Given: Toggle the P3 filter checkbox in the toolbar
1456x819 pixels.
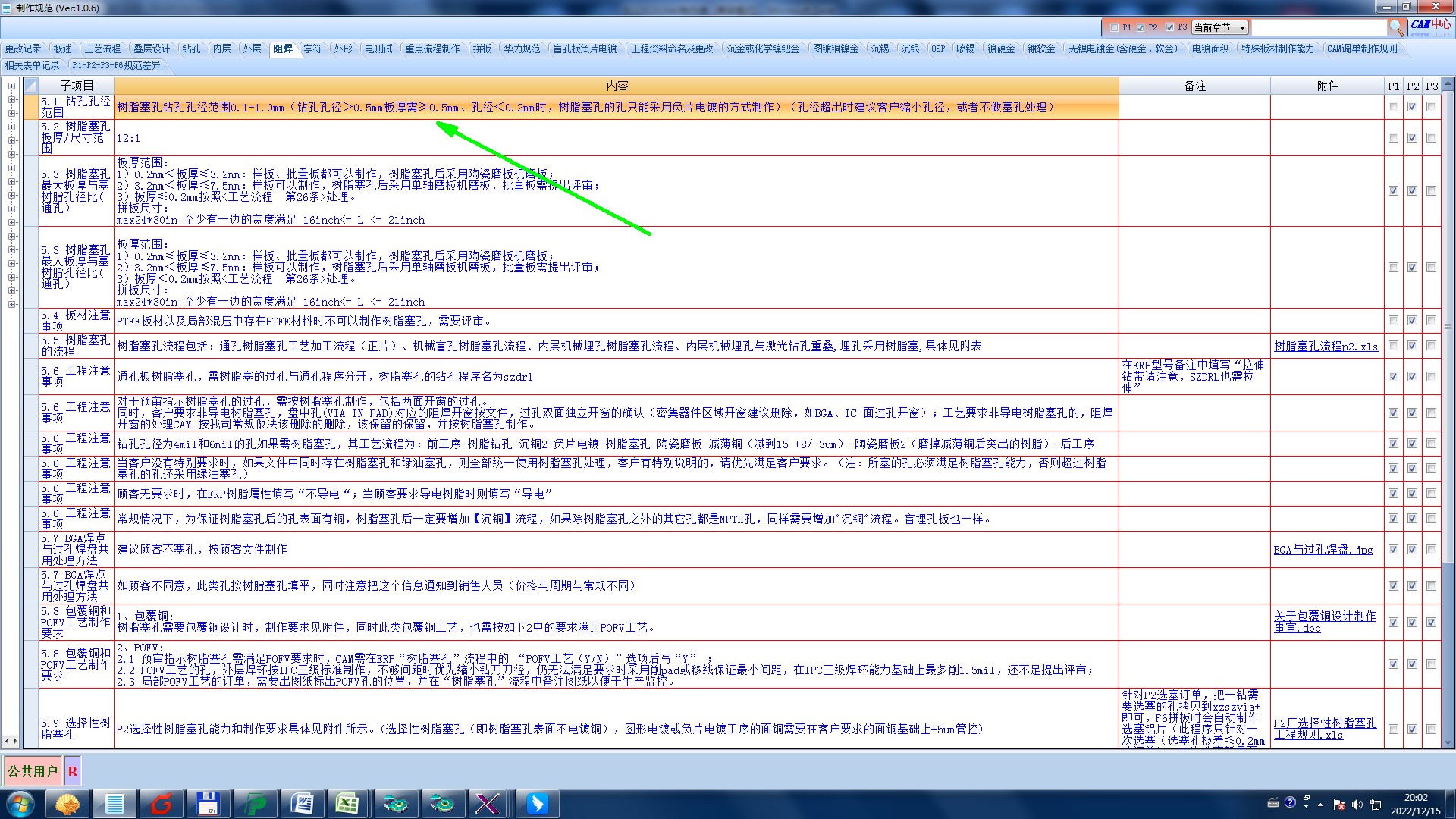Looking at the screenshot, I should coord(1169,27).
